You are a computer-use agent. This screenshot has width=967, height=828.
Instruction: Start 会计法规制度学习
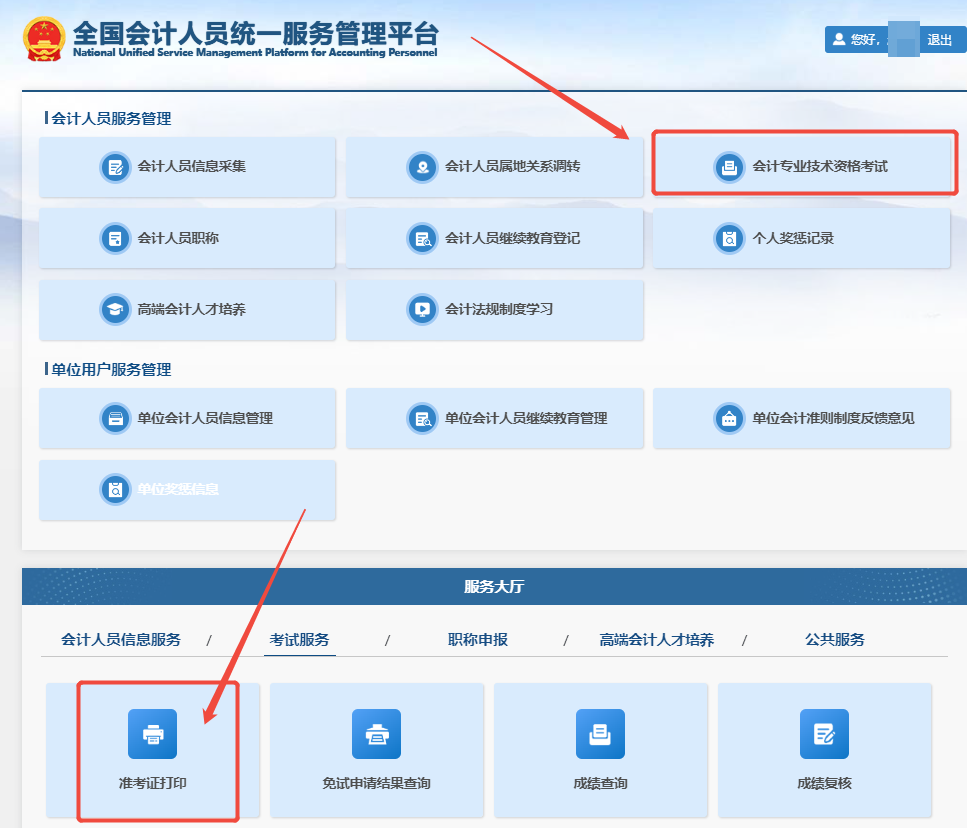pos(494,310)
